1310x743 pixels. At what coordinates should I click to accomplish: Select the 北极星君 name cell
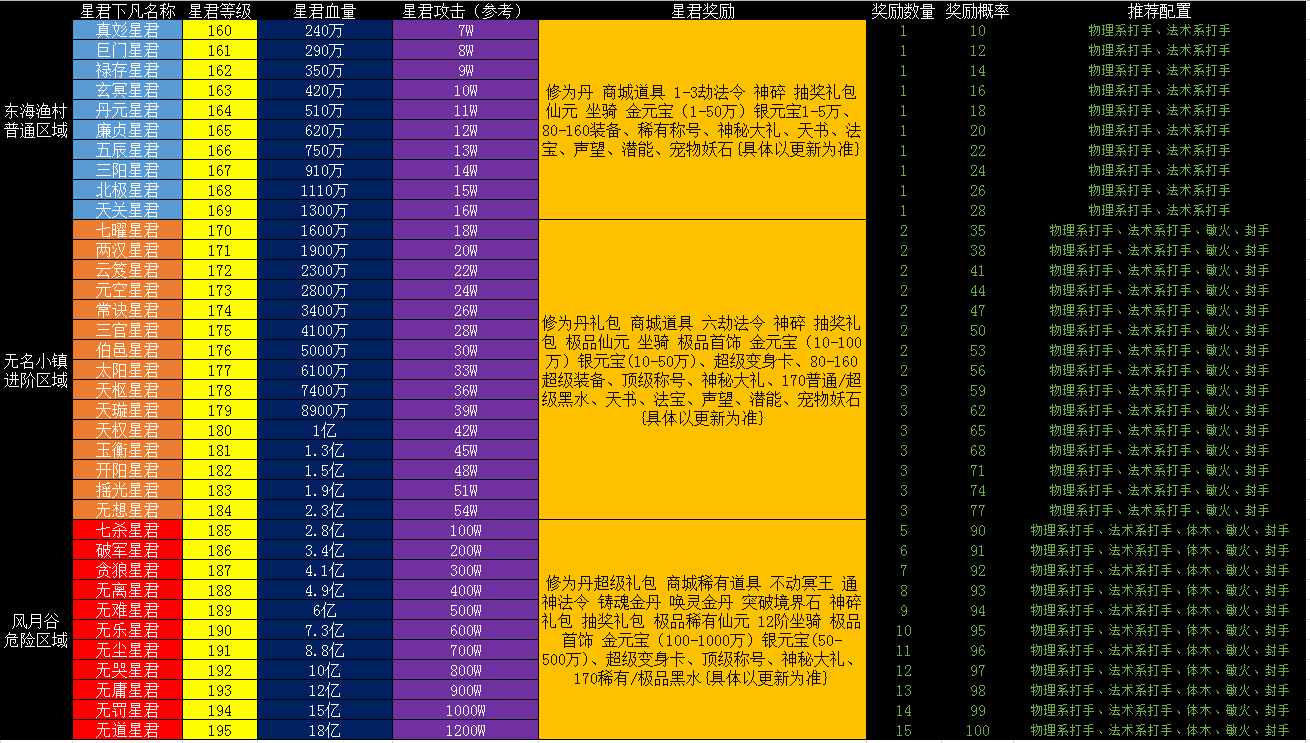click(128, 190)
